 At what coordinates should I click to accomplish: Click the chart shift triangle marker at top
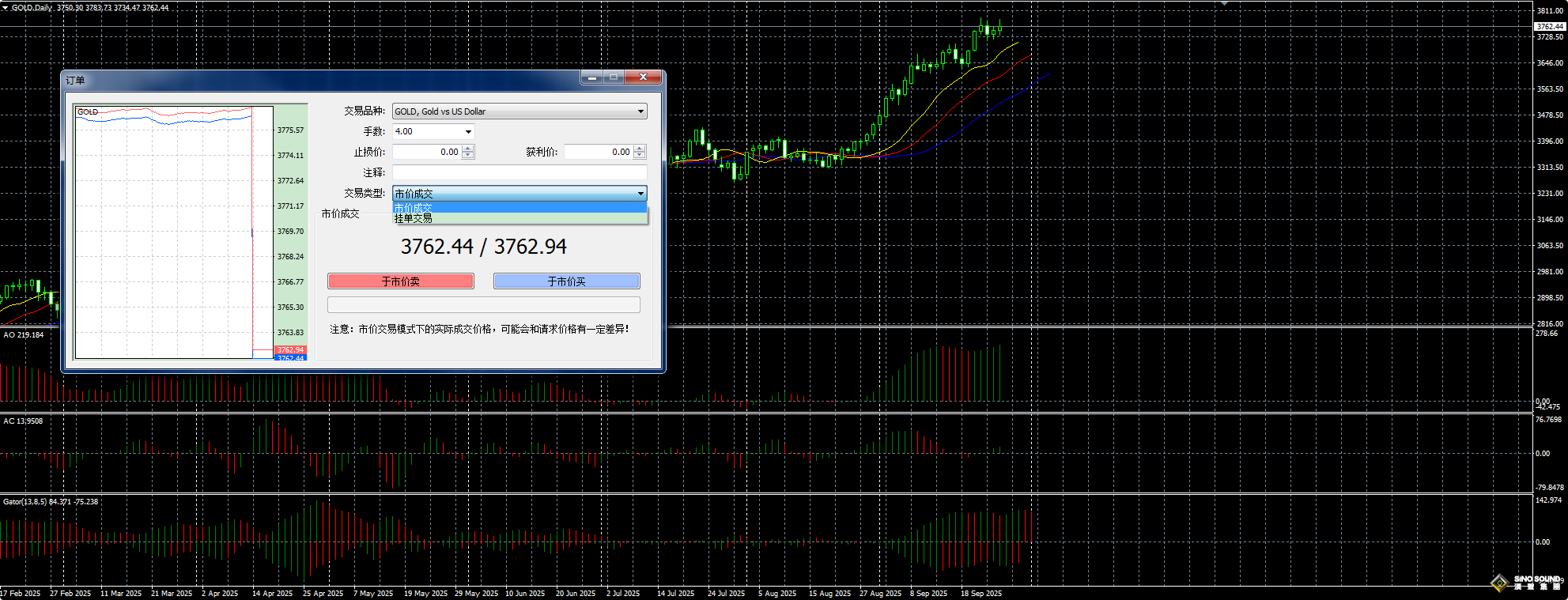[x=1224, y=4]
